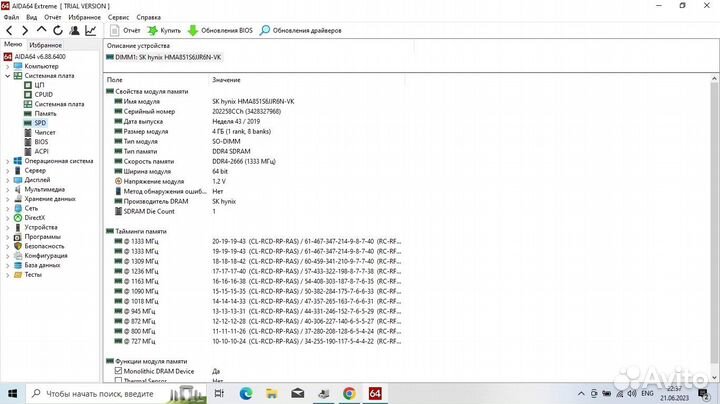Open File Explorer from the taskbar

[272, 393]
